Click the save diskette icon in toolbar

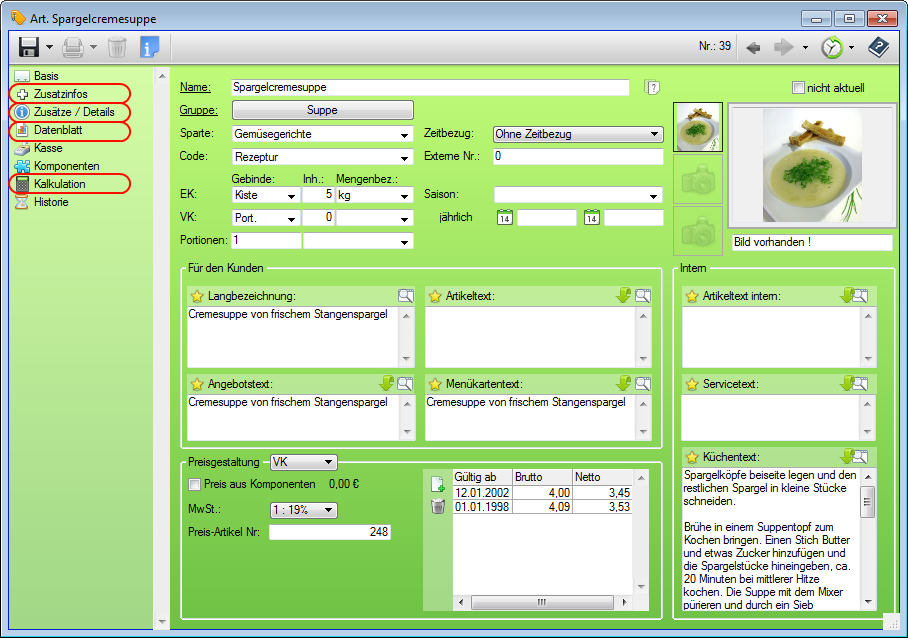tap(28, 47)
